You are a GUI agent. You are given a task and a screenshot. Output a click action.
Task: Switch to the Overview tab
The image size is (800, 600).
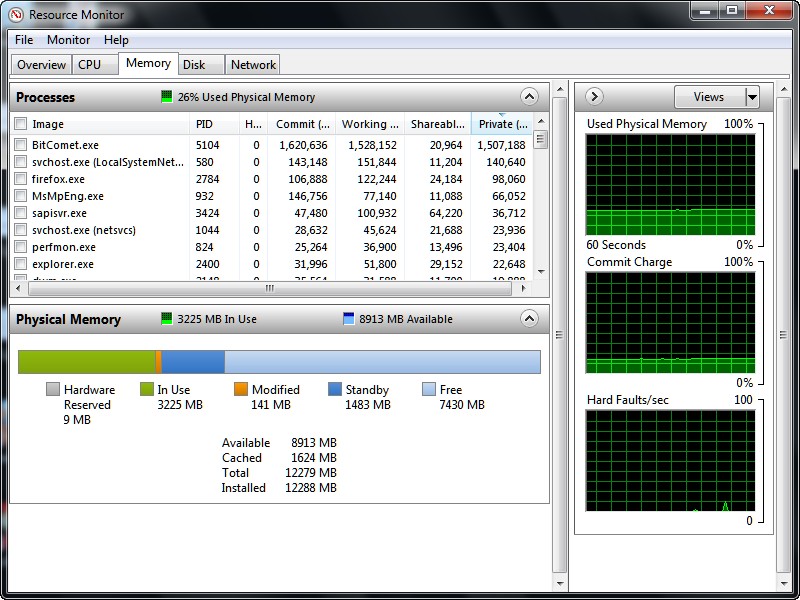click(x=41, y=65)
